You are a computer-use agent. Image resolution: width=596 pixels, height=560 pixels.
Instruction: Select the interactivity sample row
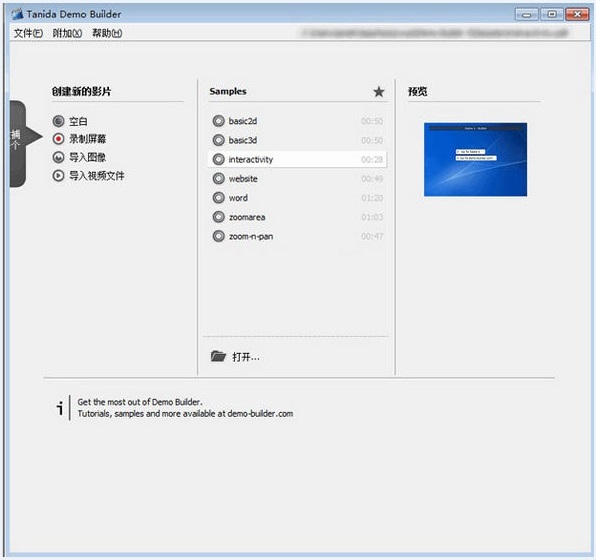(298, 159)
